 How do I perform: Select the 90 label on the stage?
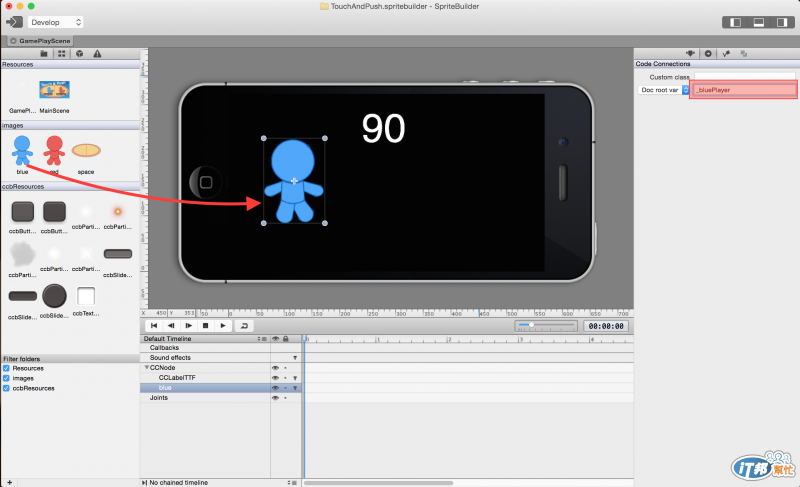(383, 128)
